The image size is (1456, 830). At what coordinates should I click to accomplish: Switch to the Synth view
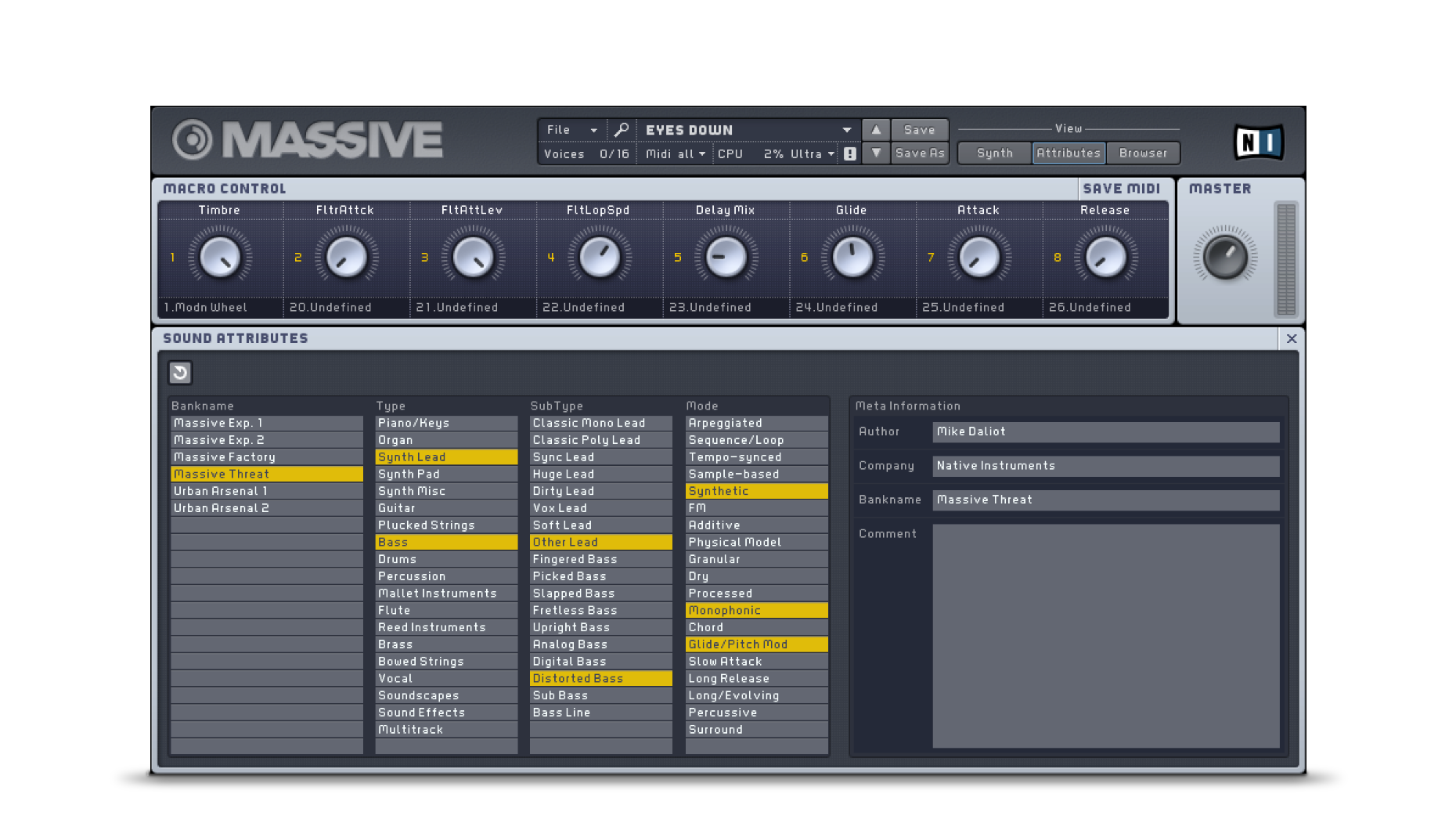coord(994,153)
